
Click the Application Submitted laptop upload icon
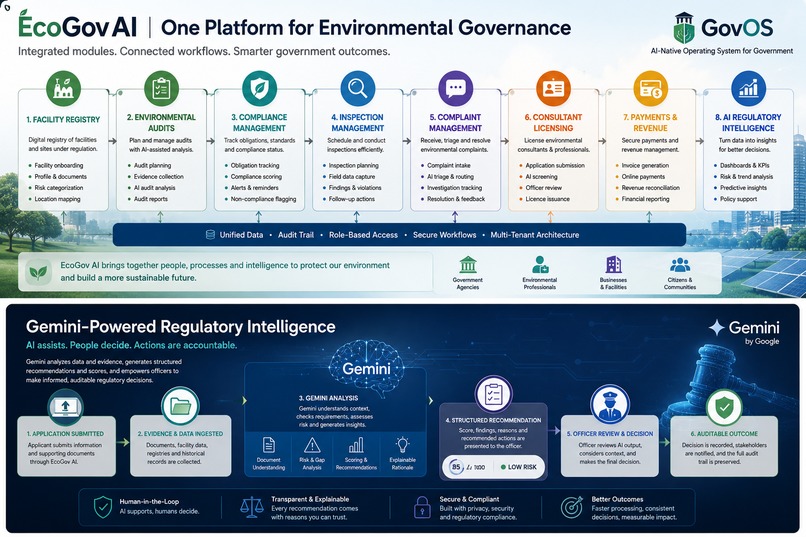coord(65,407)
